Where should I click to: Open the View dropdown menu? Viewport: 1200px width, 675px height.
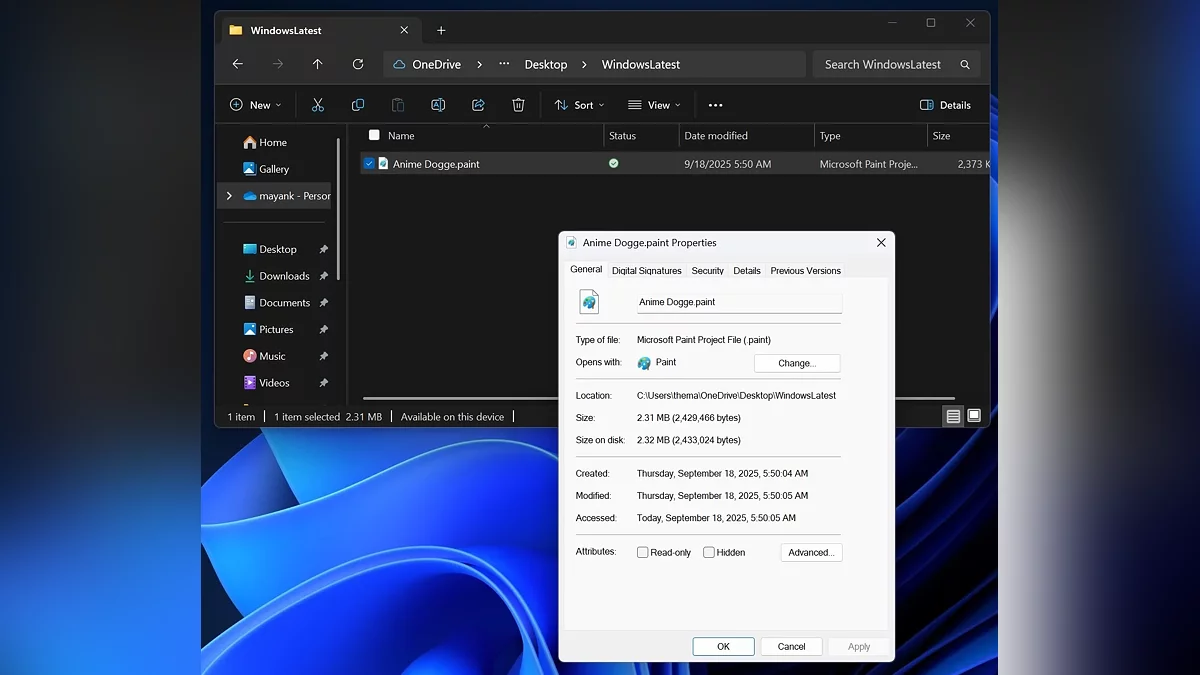tap(654, 105)
